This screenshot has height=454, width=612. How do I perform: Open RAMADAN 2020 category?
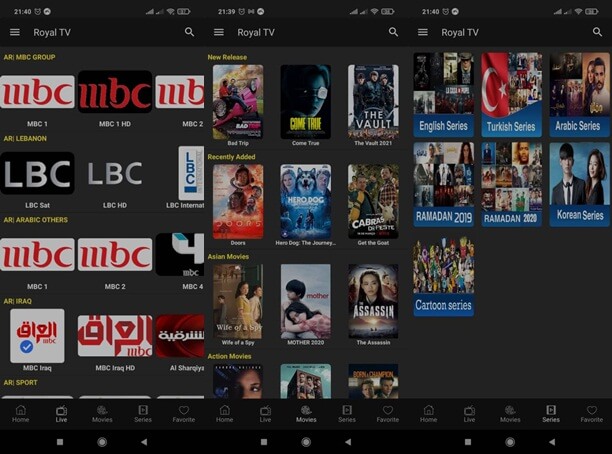tap(512, 184)
